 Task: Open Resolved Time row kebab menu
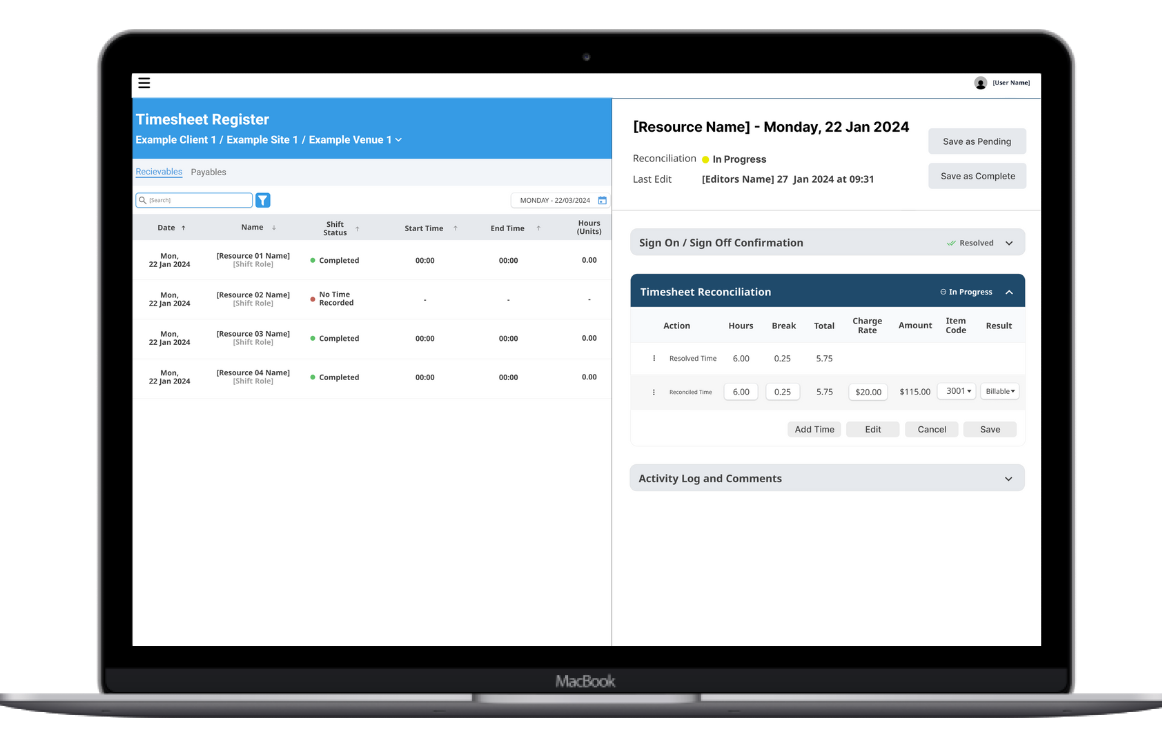click(654, 358)
